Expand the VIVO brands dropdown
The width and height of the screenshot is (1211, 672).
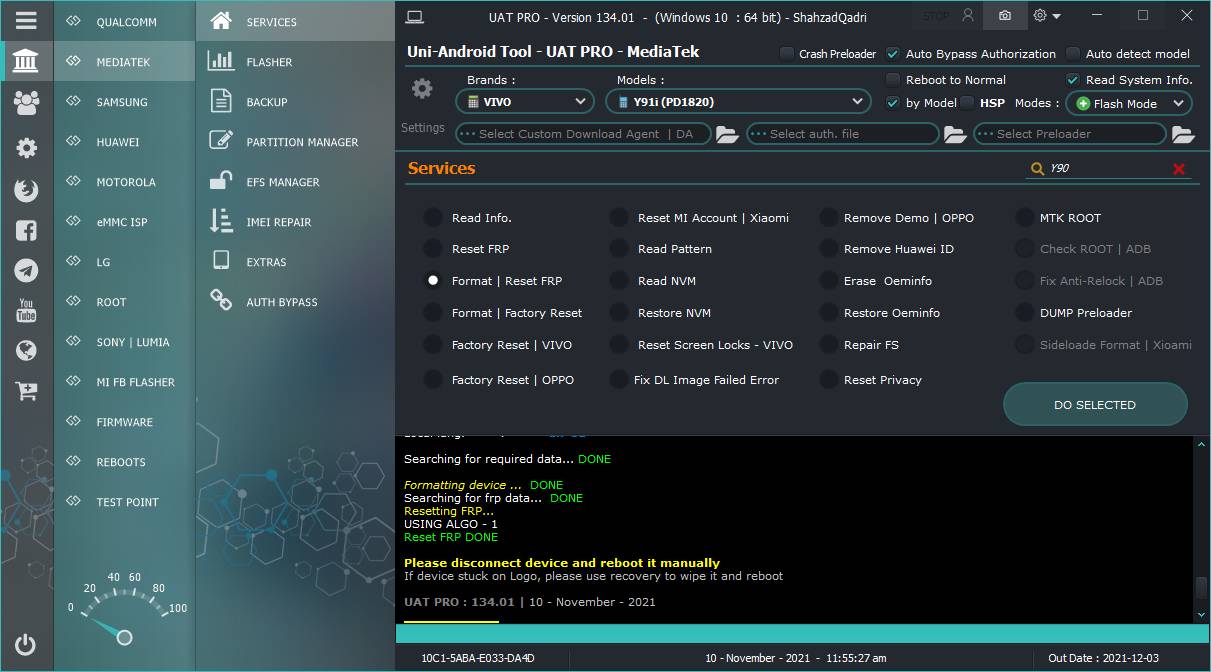(525, 101)
